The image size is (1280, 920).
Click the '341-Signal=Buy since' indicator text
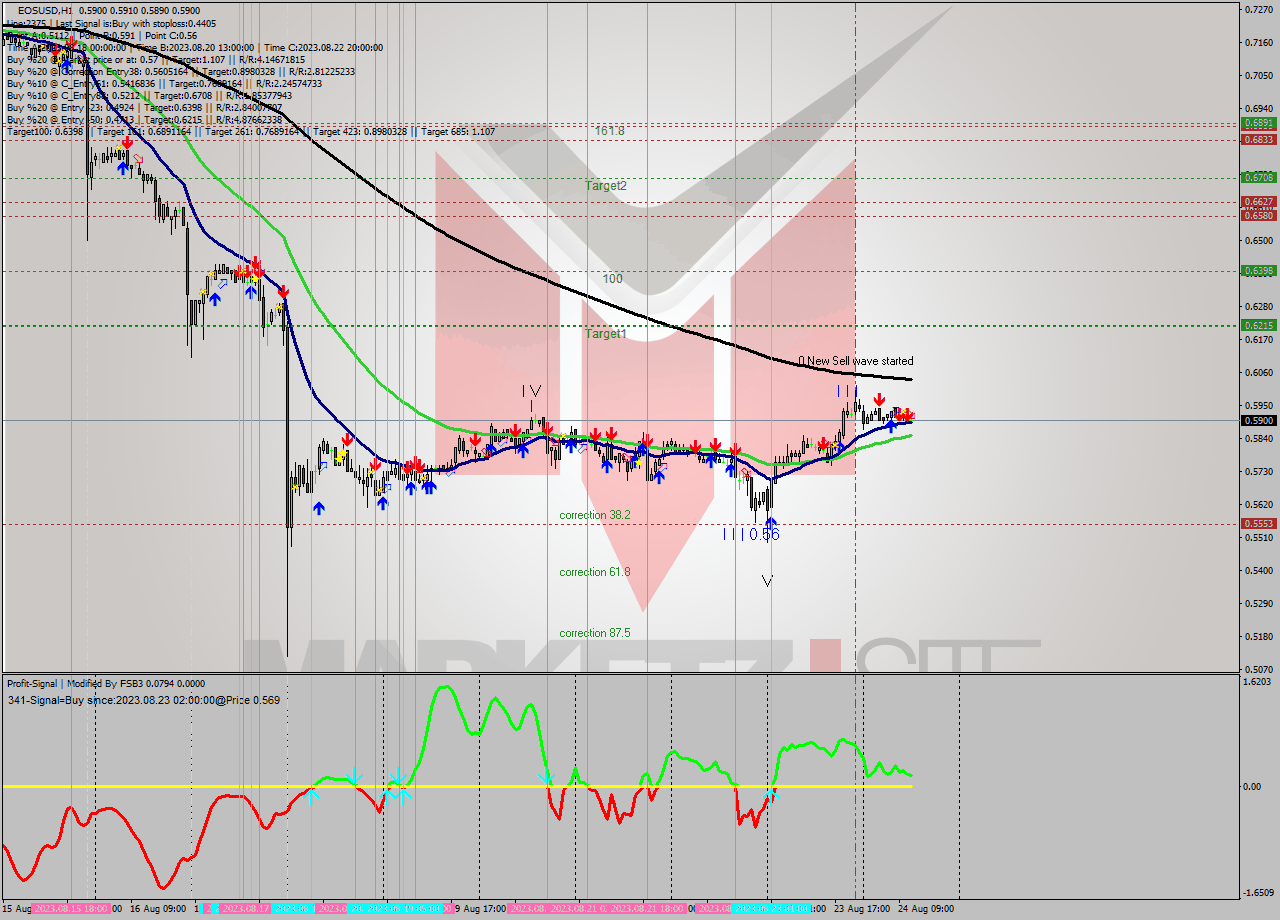pyautogui.click(x=143, y=700)
